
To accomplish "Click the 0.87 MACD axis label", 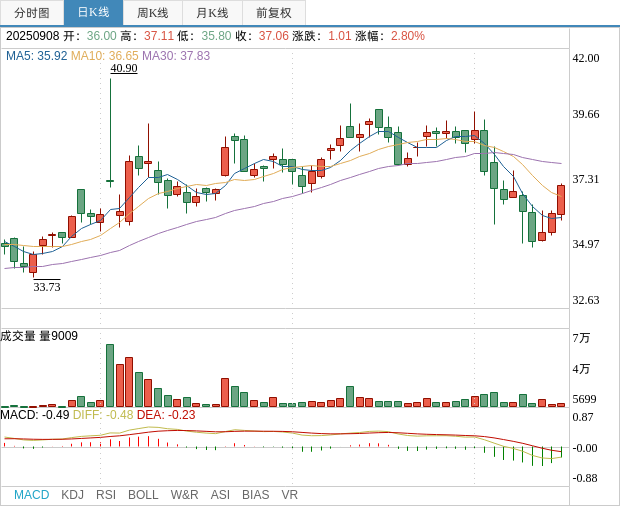I will click(582, 417).
